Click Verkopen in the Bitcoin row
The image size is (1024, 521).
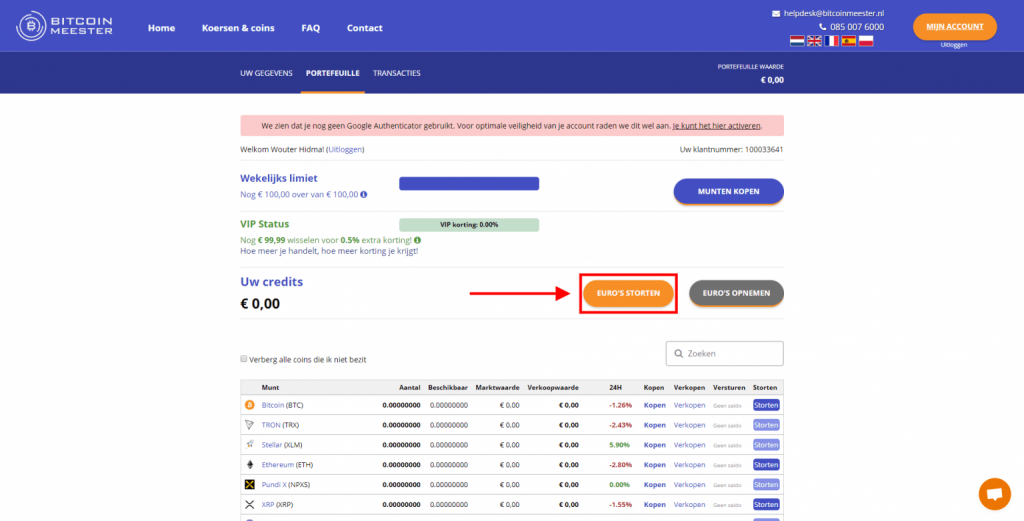coord(690,405)
